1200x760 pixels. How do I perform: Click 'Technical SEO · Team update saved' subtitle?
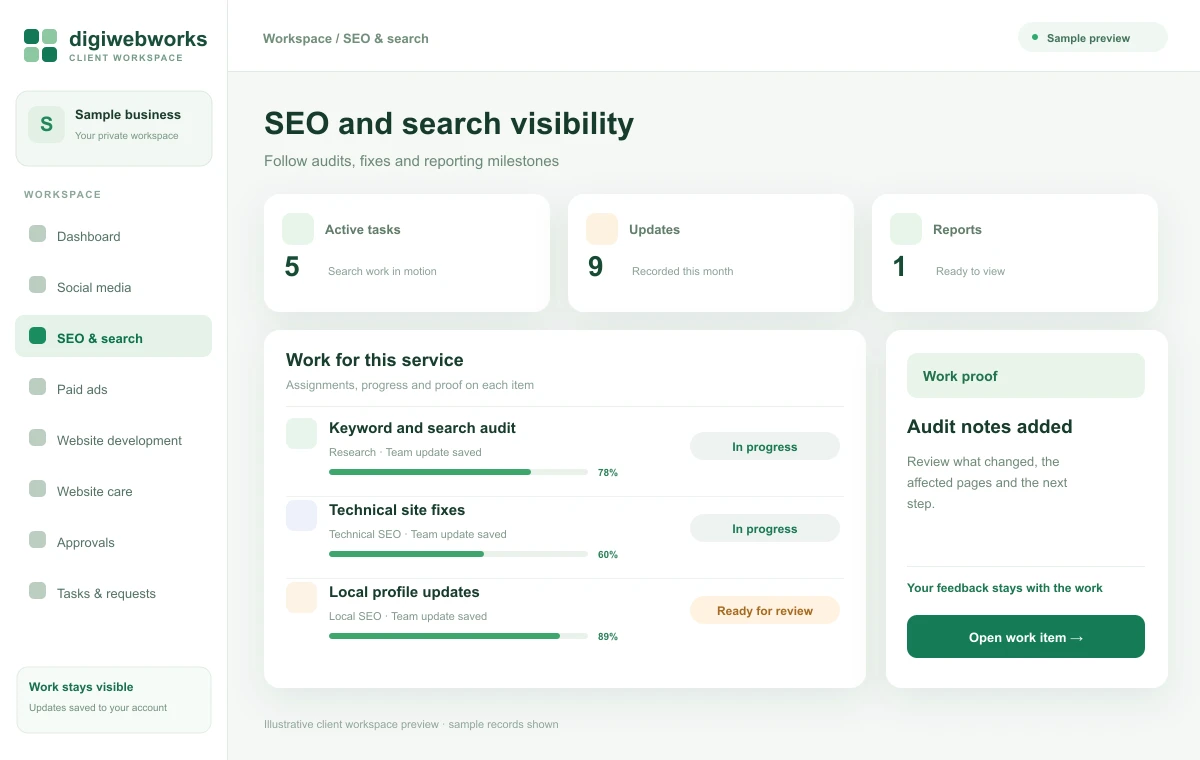click(418, 534)
